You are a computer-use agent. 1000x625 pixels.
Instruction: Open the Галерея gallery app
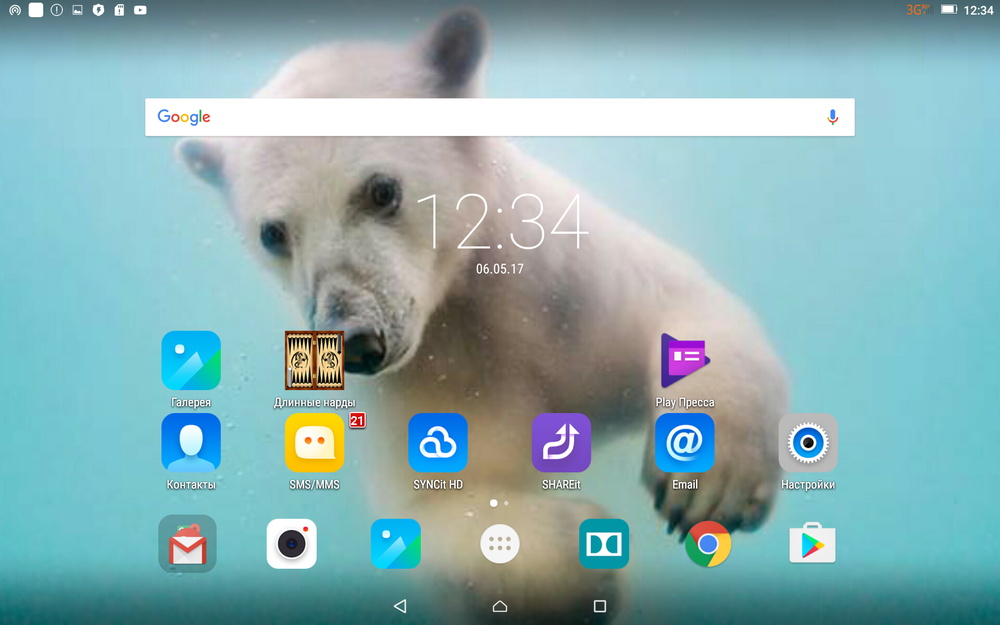(x=190, y=361)
